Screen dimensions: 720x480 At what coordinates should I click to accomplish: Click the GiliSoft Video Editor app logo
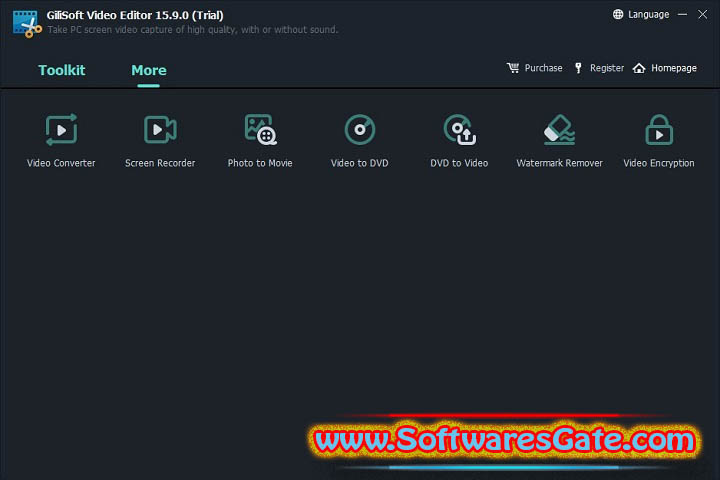[27, 24]
